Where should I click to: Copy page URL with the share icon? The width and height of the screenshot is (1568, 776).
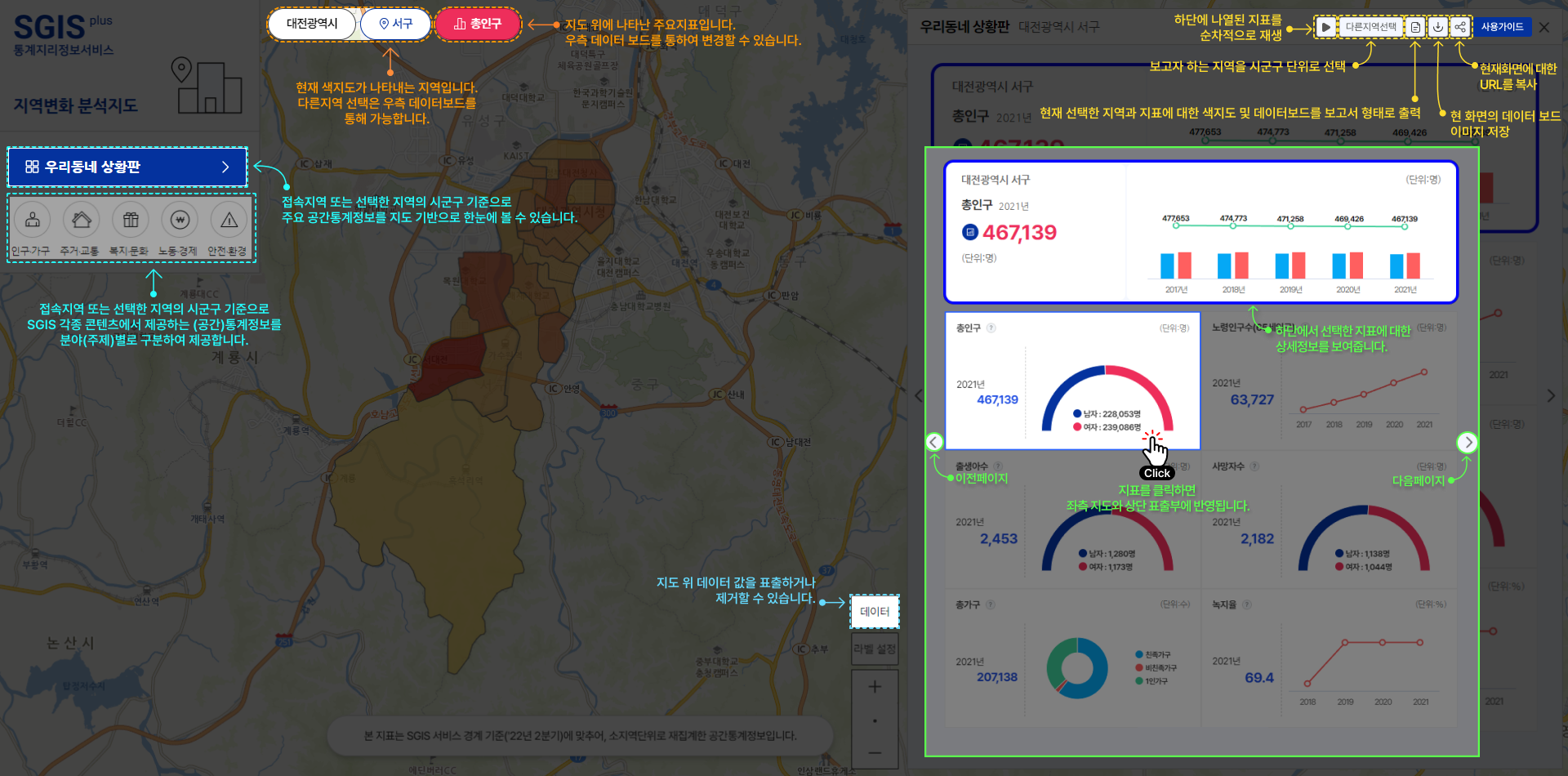click(x=1460, y=27)
